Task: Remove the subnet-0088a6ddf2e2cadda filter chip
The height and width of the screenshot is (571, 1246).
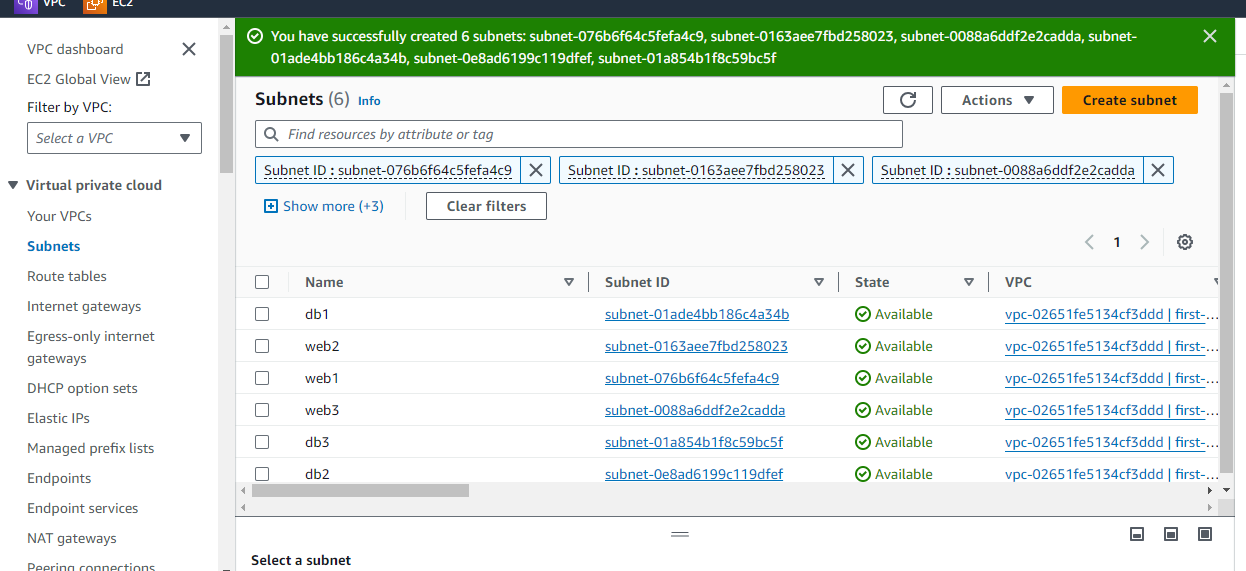Action: click(1158, 170)
